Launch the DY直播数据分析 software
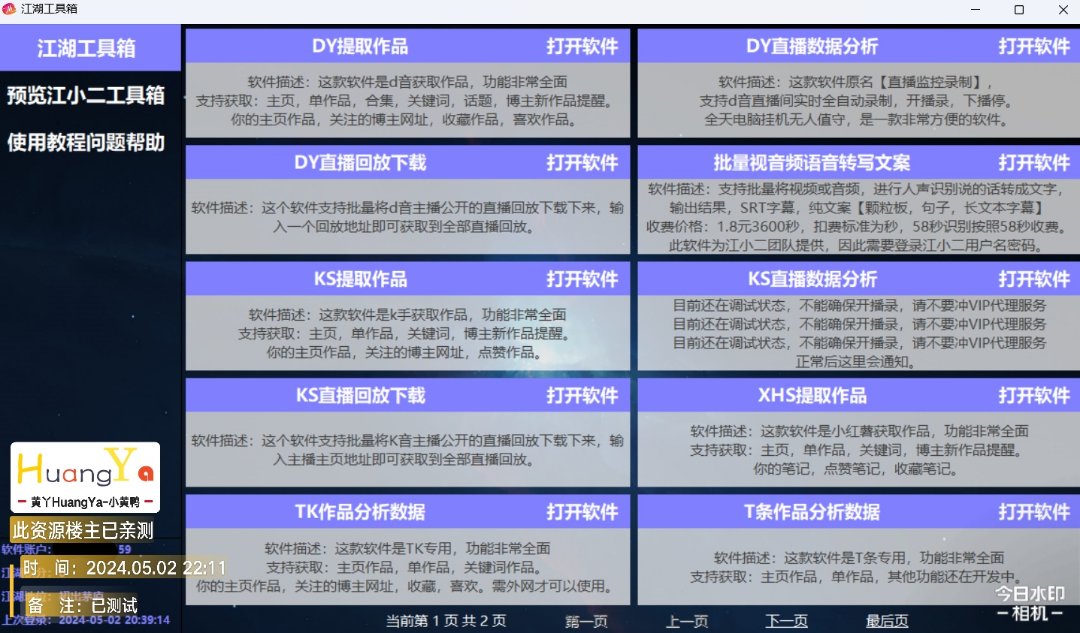Image resolution: width=1080 pixels, height=633 pixels. [x=1034, y=46]
